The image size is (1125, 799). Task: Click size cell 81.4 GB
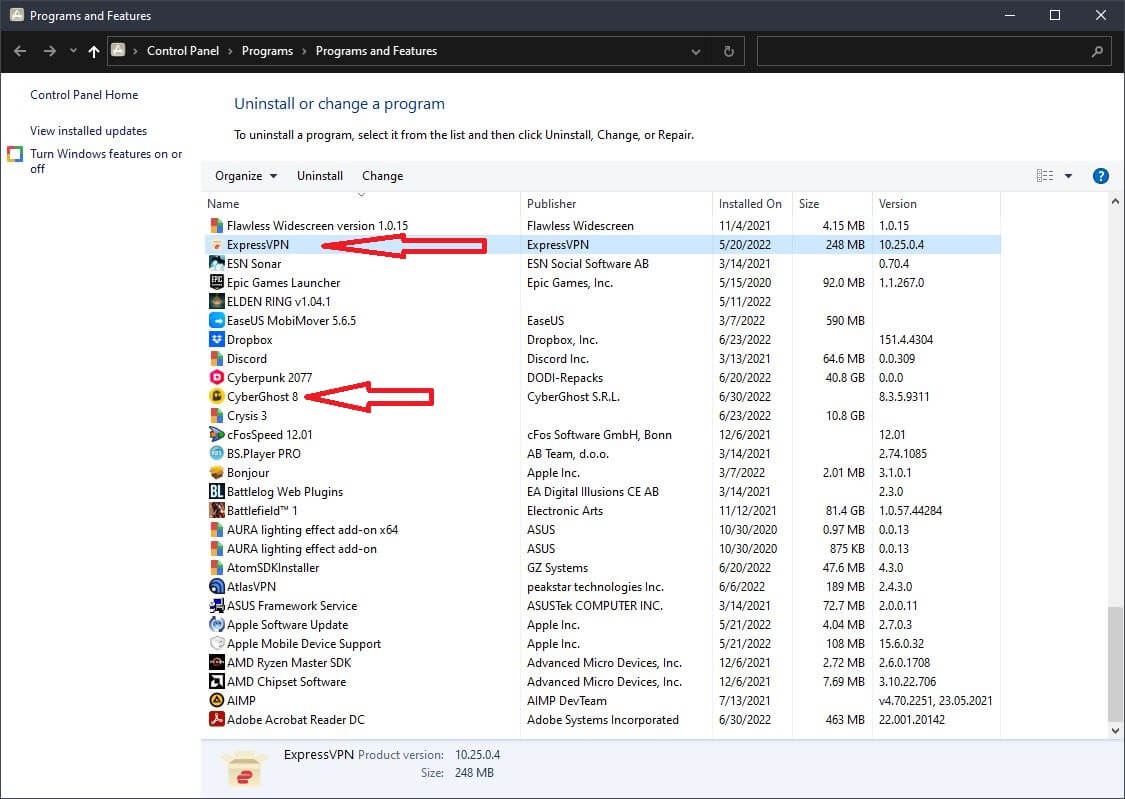pyautogui.click(x=844, y=511)
